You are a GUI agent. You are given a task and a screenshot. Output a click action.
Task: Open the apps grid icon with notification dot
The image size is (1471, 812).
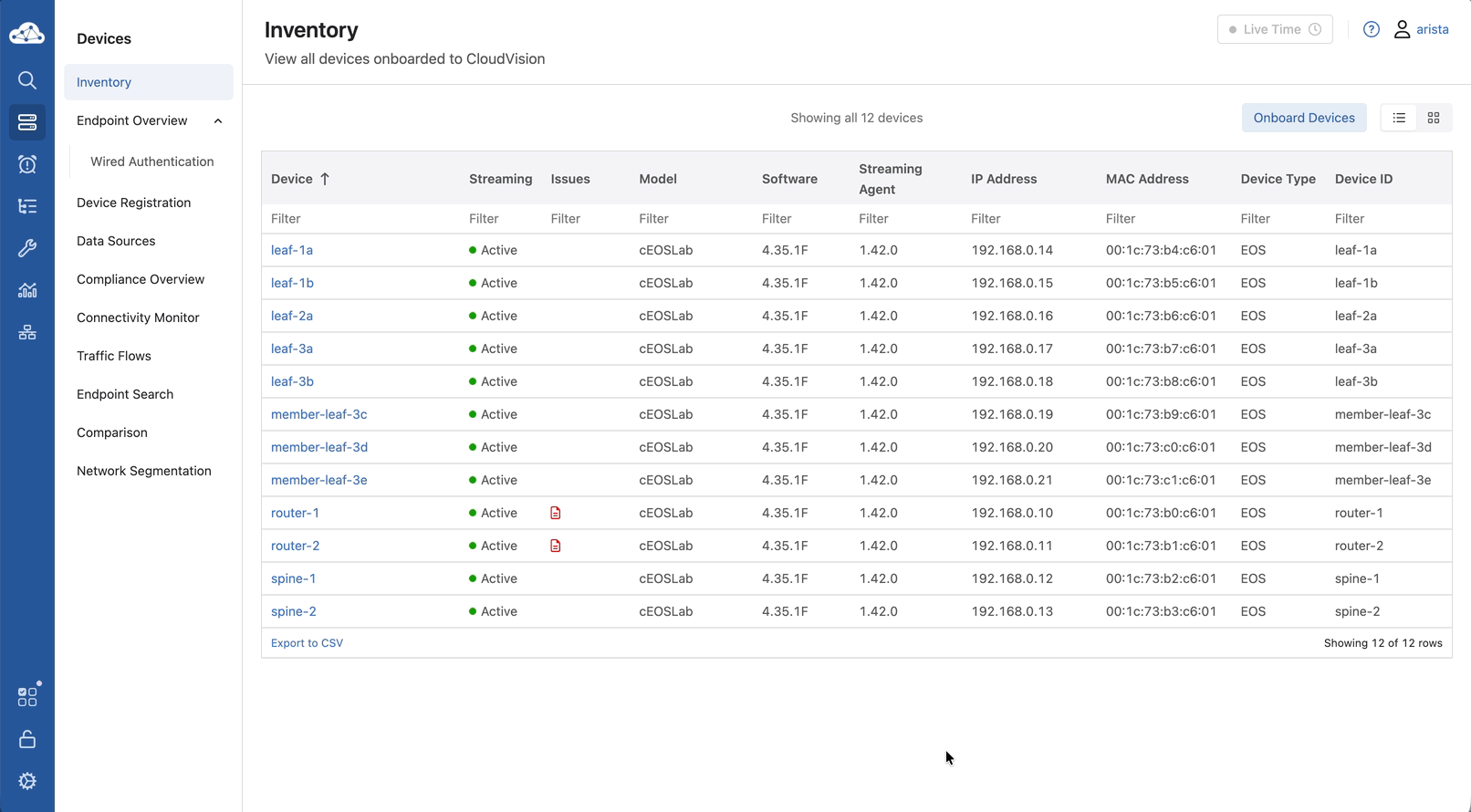point(27,697)
